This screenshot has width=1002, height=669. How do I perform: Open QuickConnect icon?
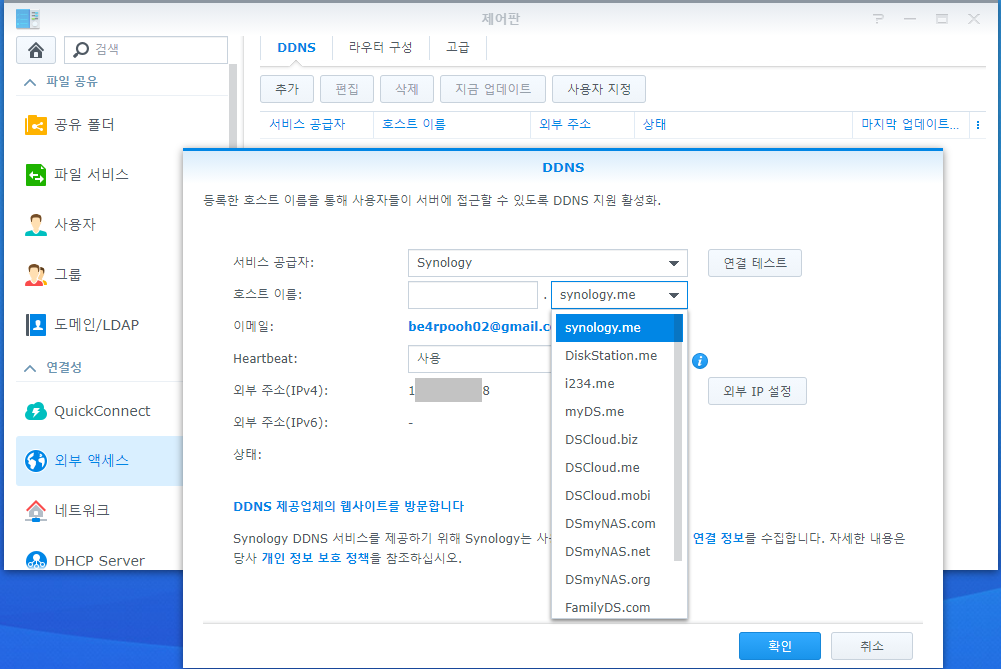click(x=36, y=411)
